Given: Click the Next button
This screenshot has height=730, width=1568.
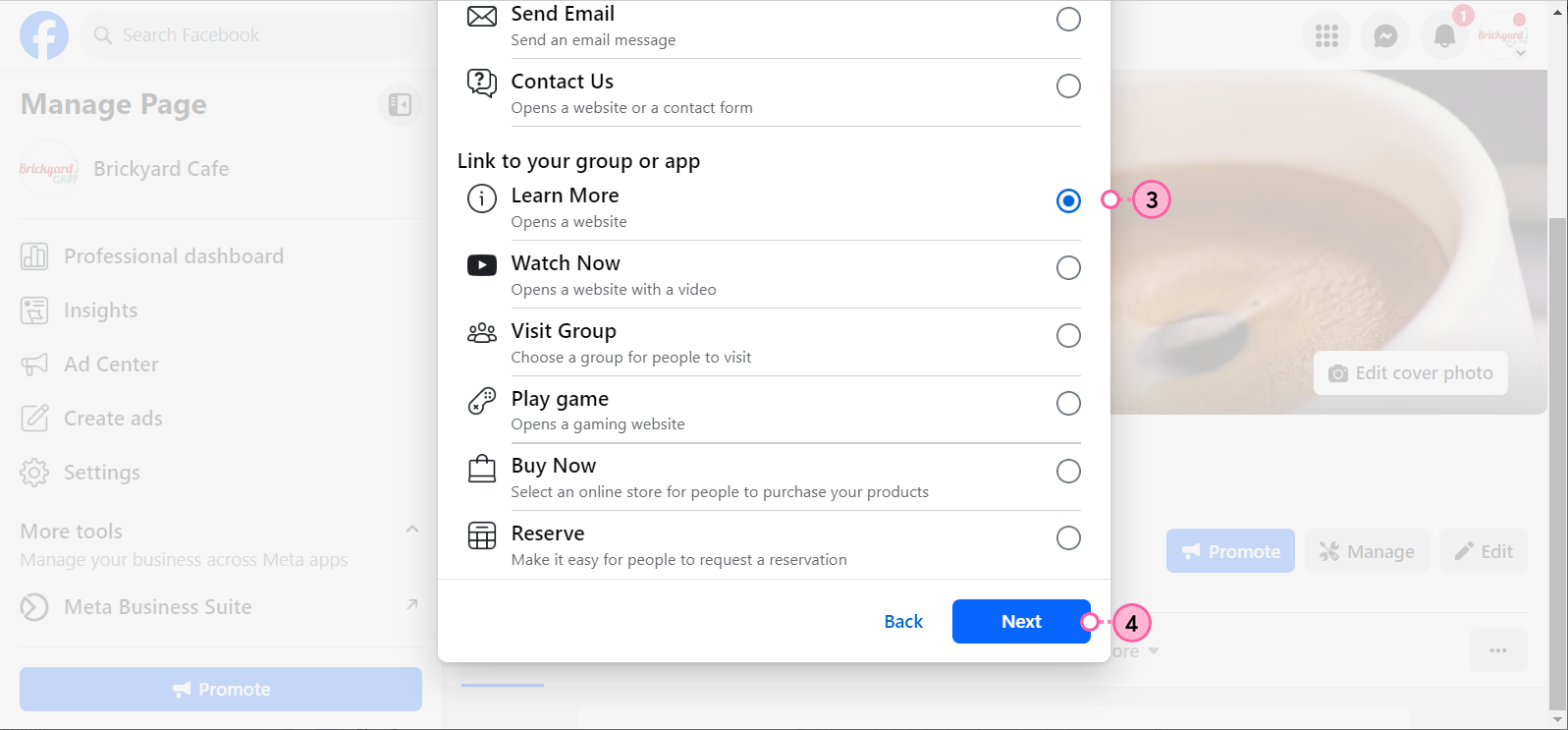Looking at the screenshot, I should pos(1021,622).
